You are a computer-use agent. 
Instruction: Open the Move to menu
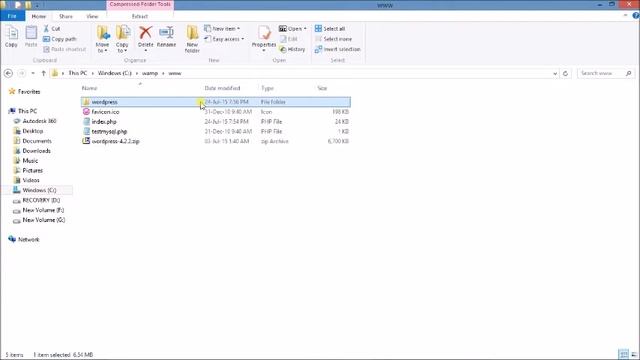click(x=102, y=39)
